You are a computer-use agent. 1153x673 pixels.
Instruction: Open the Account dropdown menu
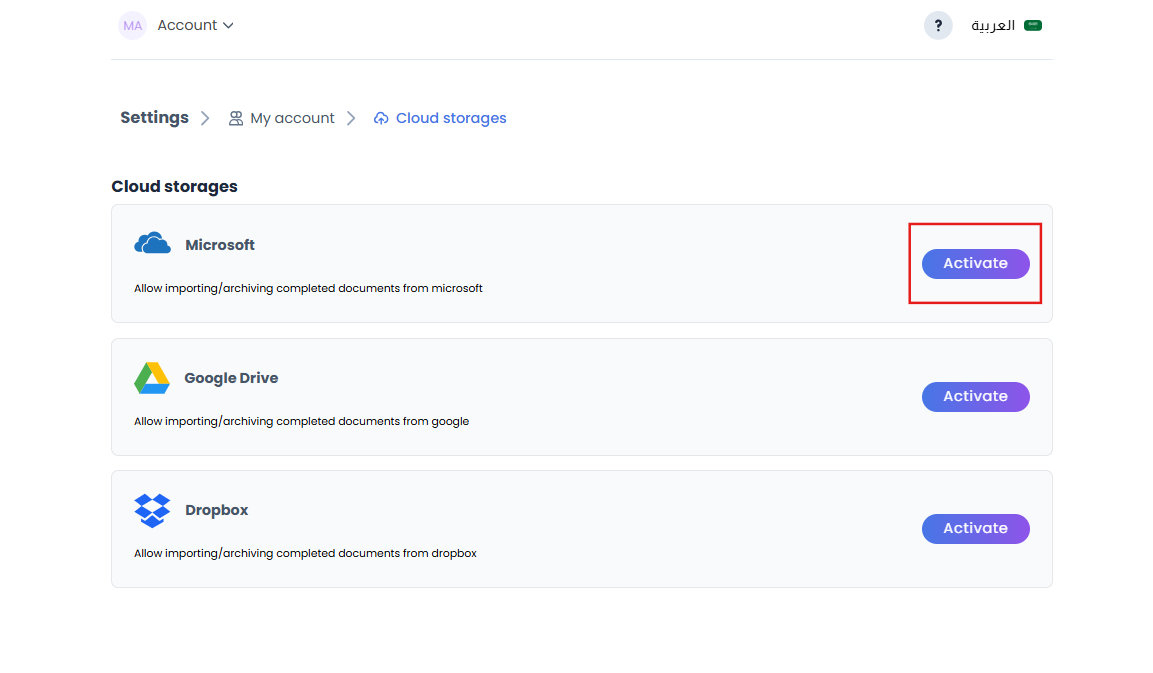coord(195,26)
